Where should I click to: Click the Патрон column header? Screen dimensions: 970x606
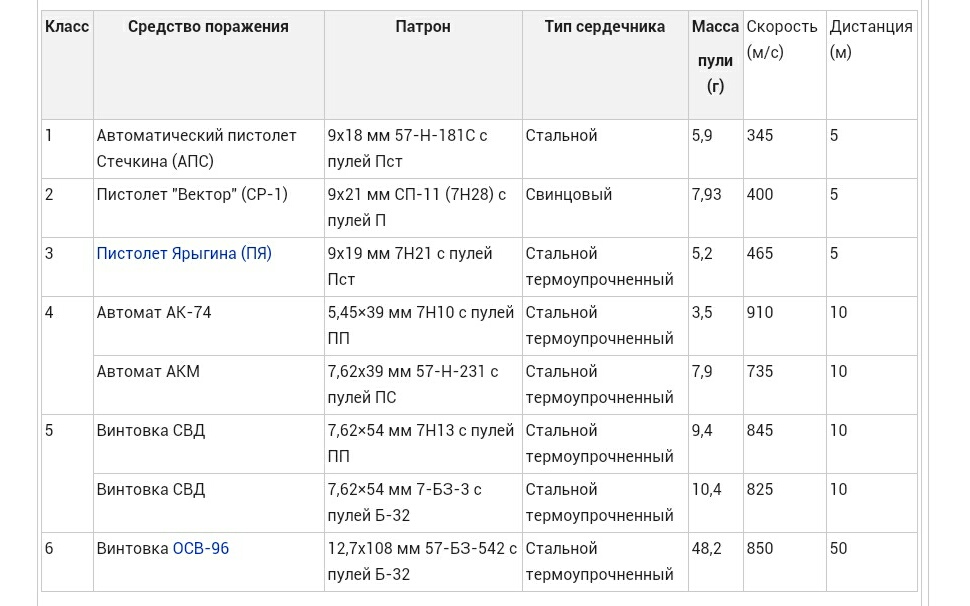click(x=423, y=27)
